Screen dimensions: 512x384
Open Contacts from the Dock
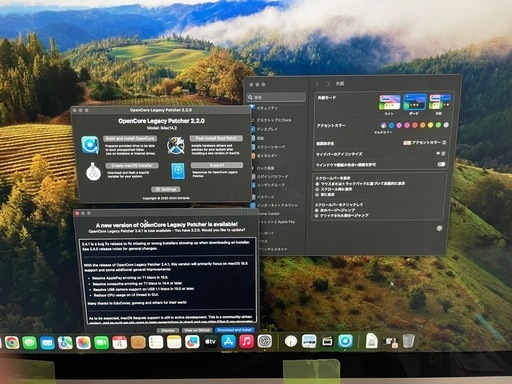[x=138, y=342]
